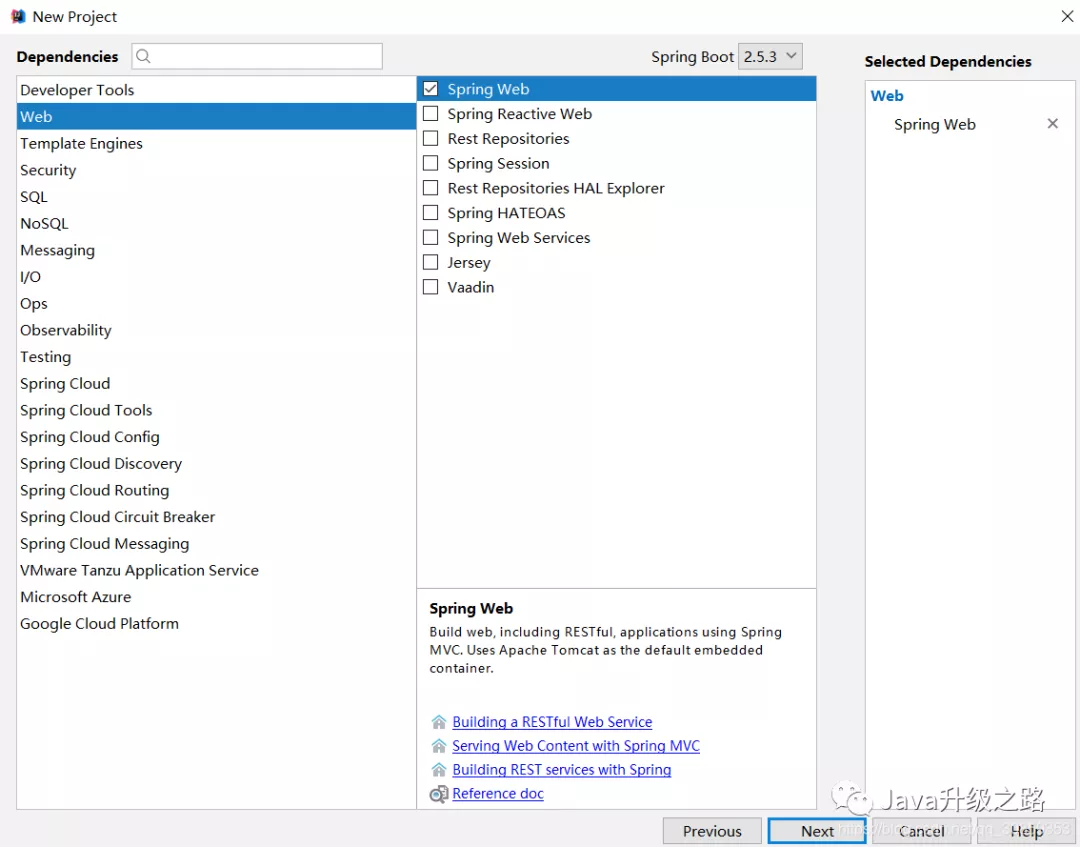Image resolution: width=1080 pixels, height=847 pixels.
Task: Check the Spring HATEOAS option
Action: pos(430,213)
